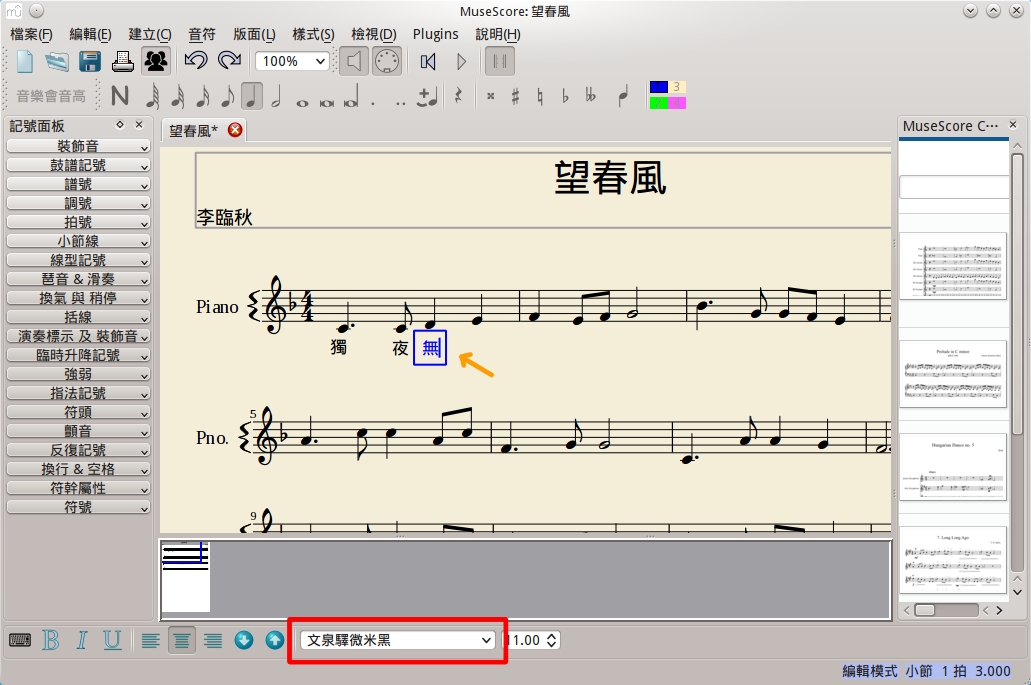
Task: Open the 編輯(E) menu
Action: point(90,34)
